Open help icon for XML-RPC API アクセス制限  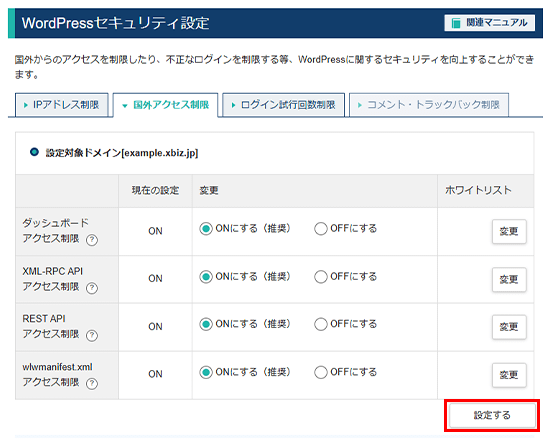click(92, 288)
